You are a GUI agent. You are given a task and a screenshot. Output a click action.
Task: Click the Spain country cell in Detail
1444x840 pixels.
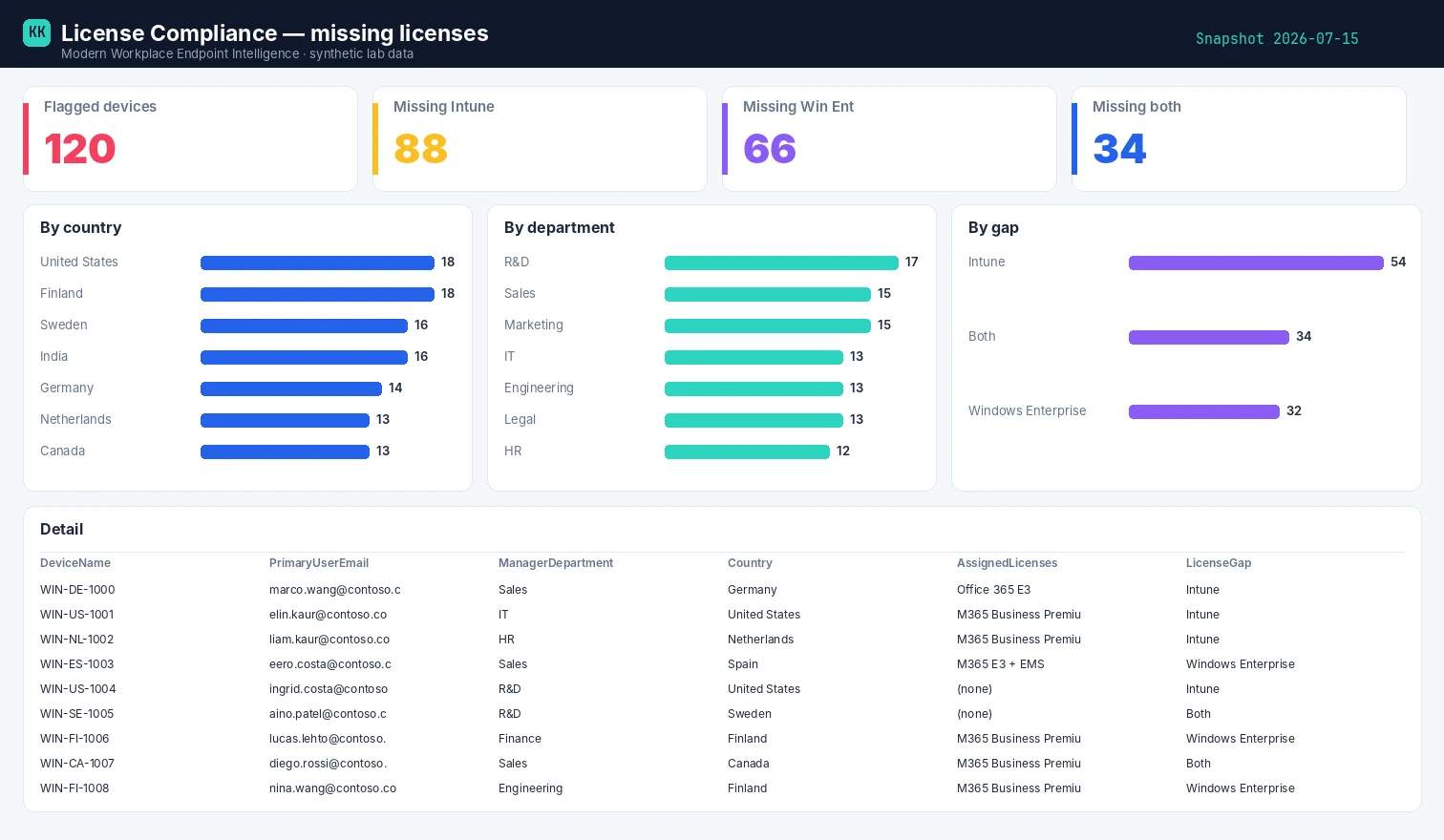743,664
